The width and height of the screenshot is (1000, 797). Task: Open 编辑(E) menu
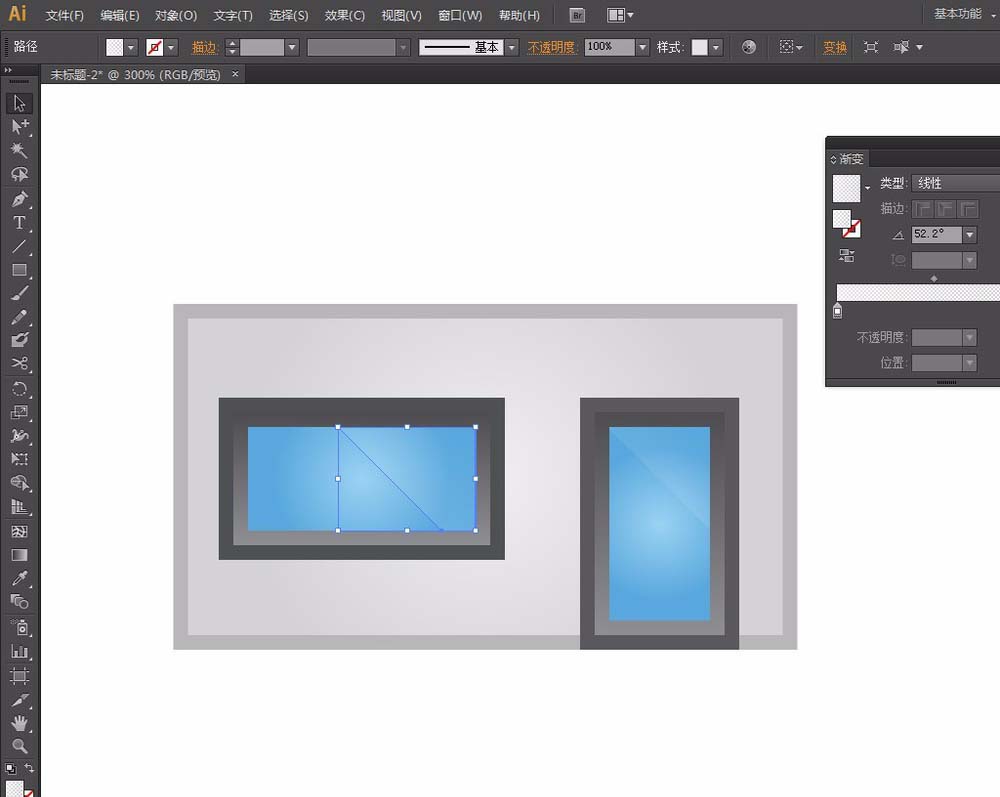[x=120, y=15]
